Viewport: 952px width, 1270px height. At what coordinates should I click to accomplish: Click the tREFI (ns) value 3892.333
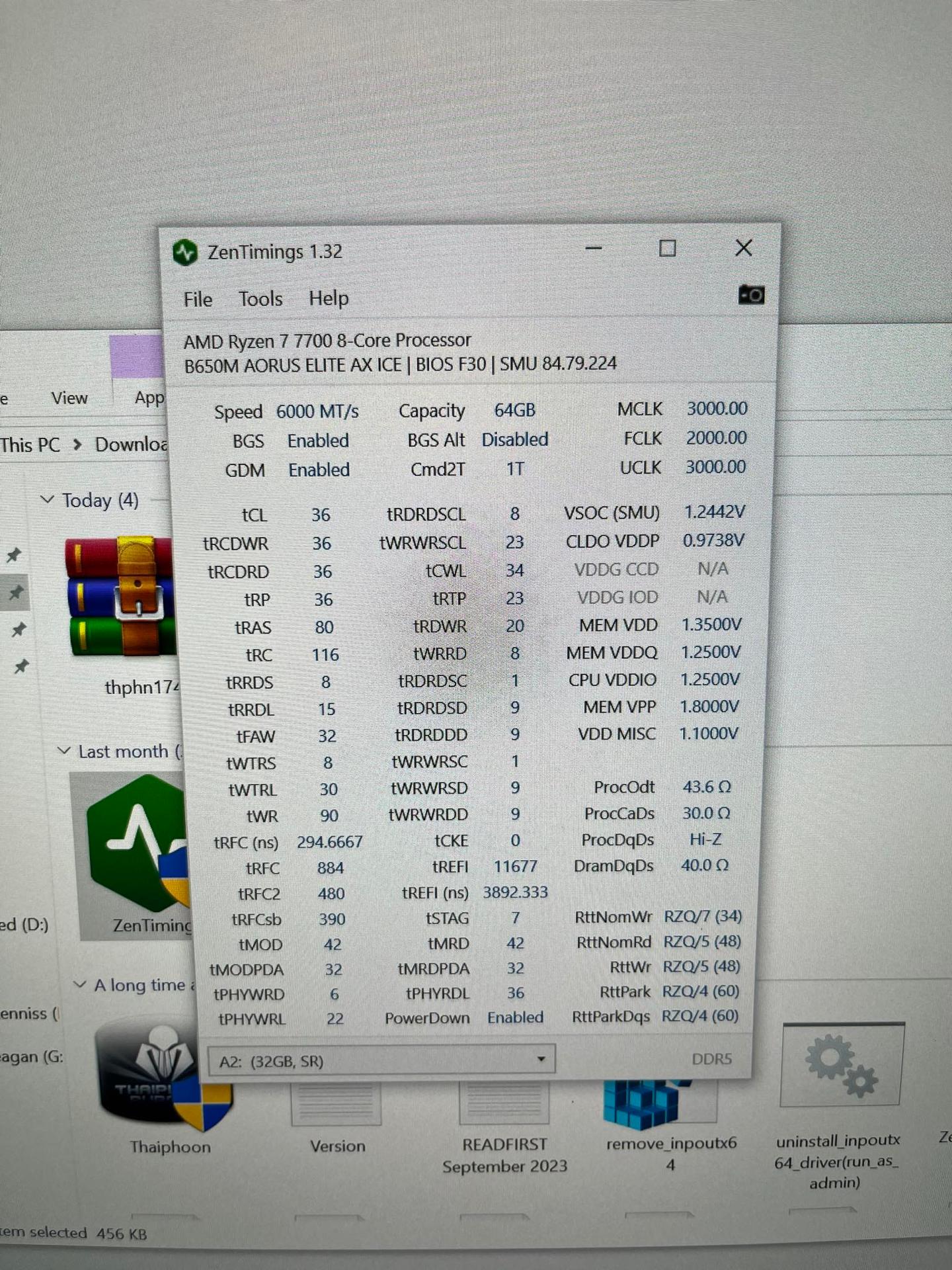516,892
